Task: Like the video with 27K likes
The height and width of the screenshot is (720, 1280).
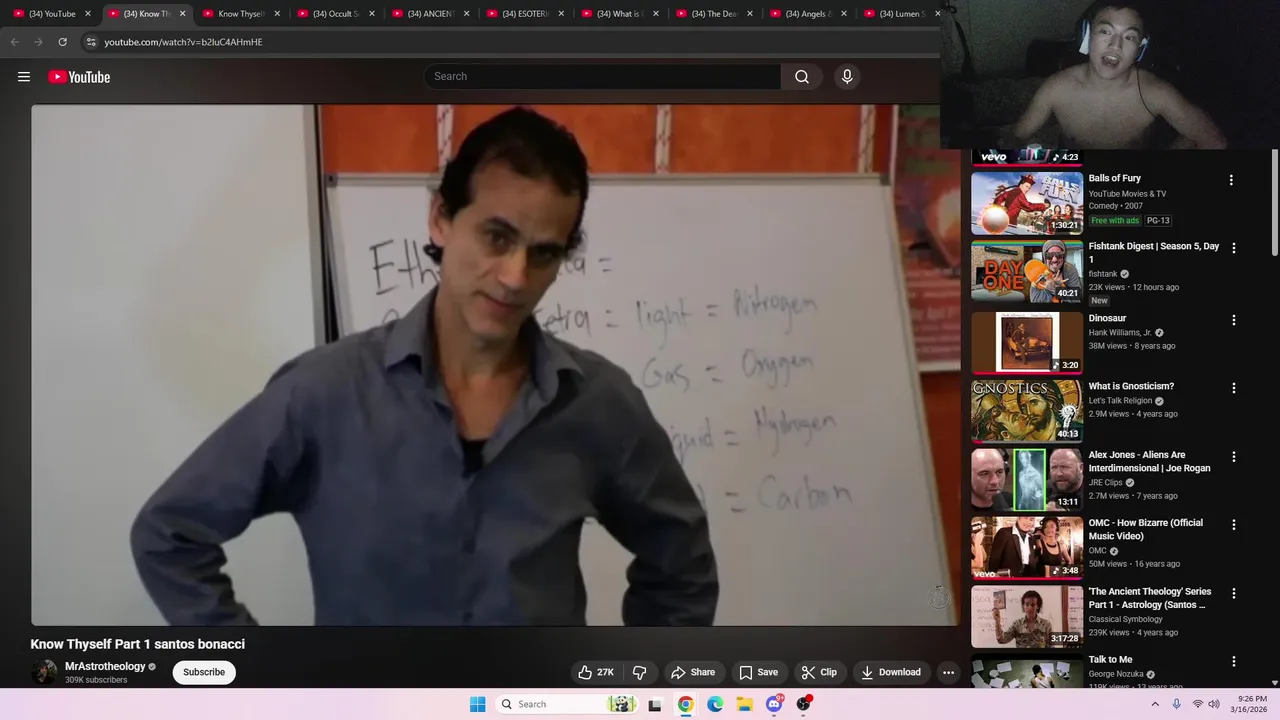Action: pyautogui.click(x=594, y=672)
